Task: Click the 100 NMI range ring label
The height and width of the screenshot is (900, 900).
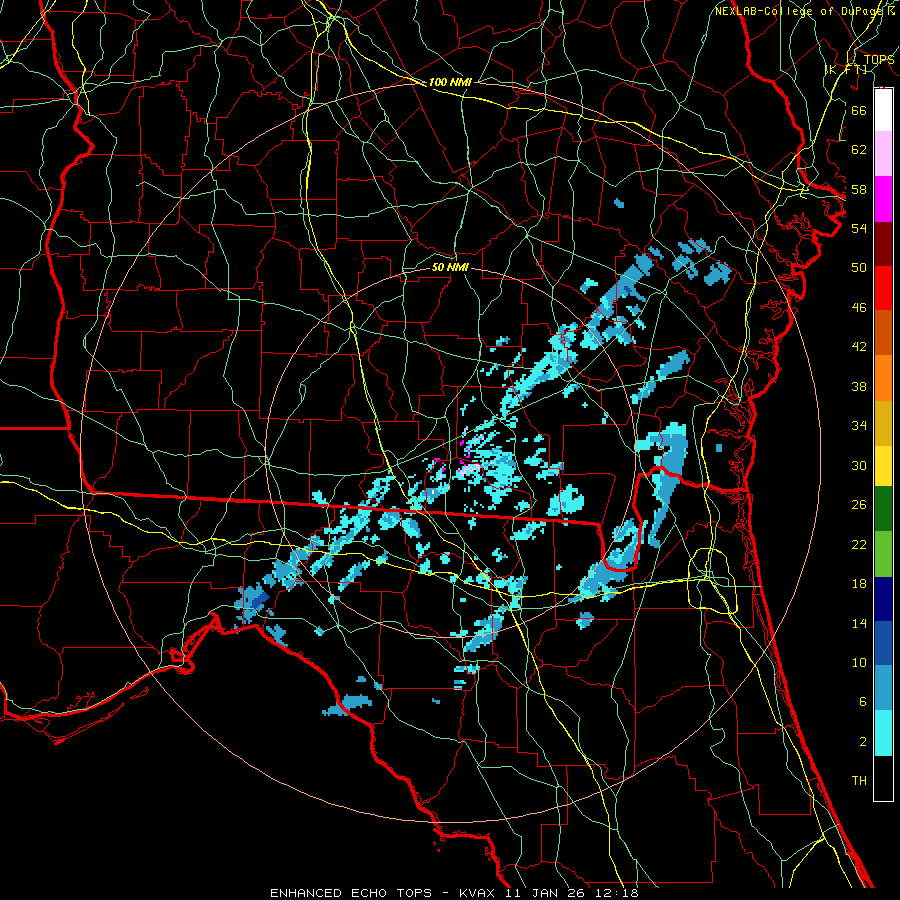Action: click(x=449, y=82)
